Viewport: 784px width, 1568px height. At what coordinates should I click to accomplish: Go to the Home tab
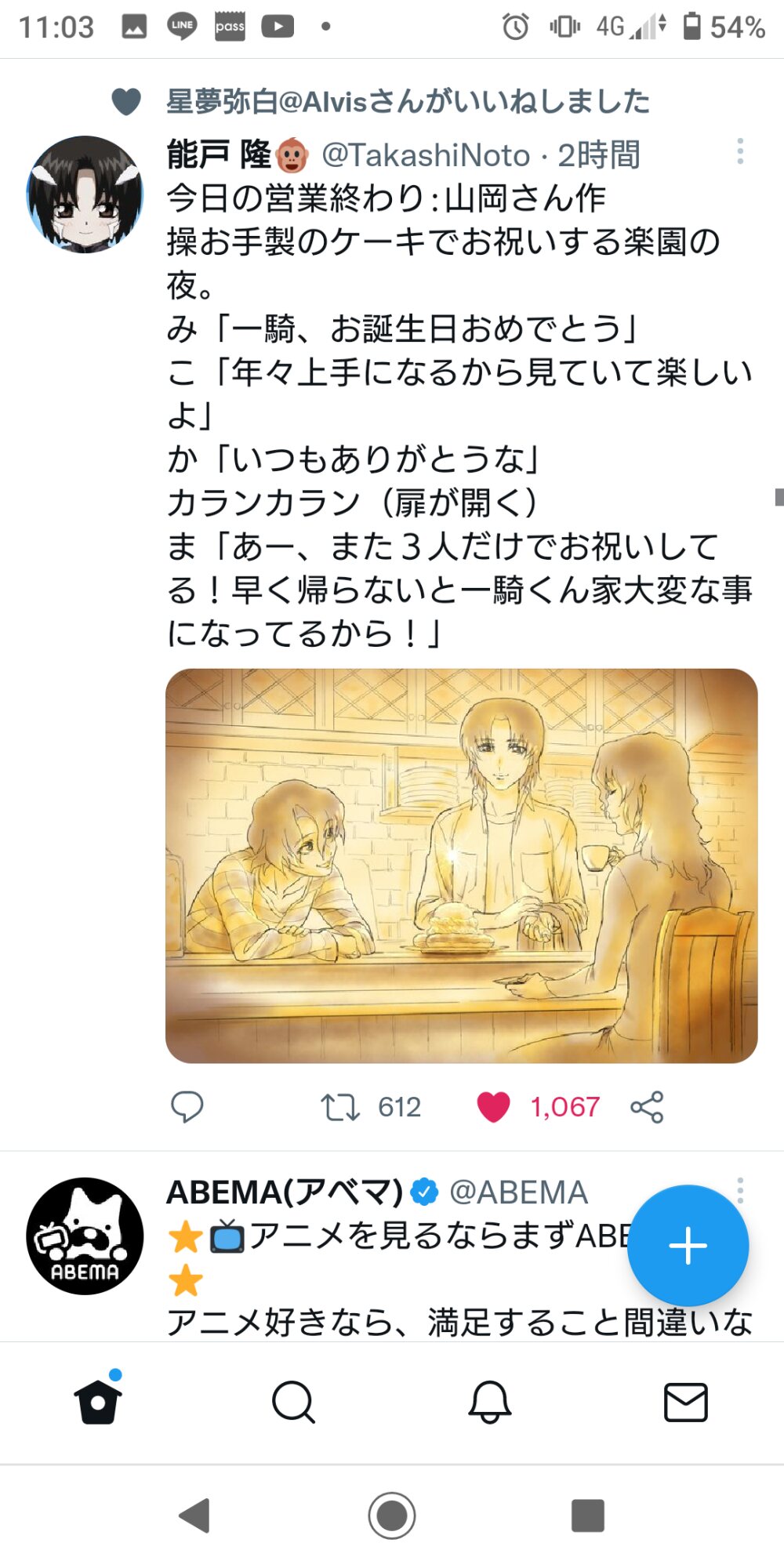click(x=98, y=1400)
